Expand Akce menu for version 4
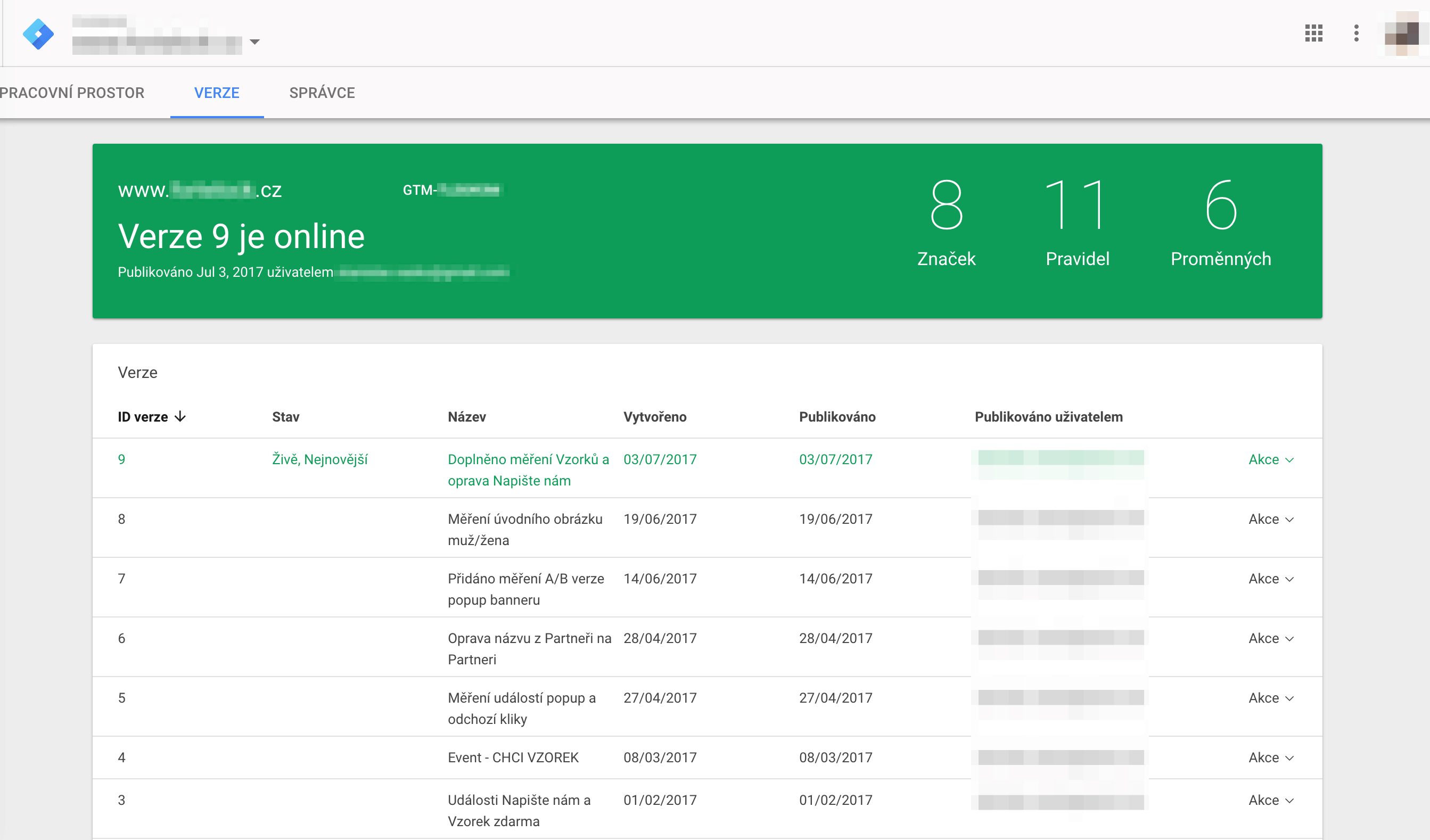Viewport: 1430px width, 840px height. [x=1270, y=757]
